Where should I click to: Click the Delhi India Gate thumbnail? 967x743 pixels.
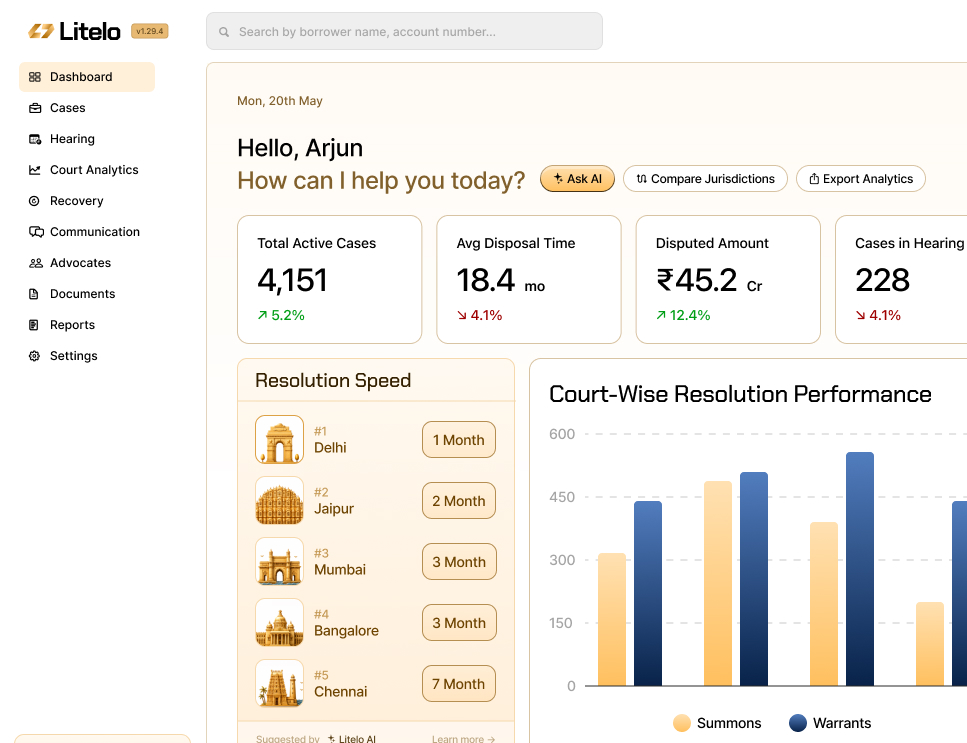coord(279,440)
